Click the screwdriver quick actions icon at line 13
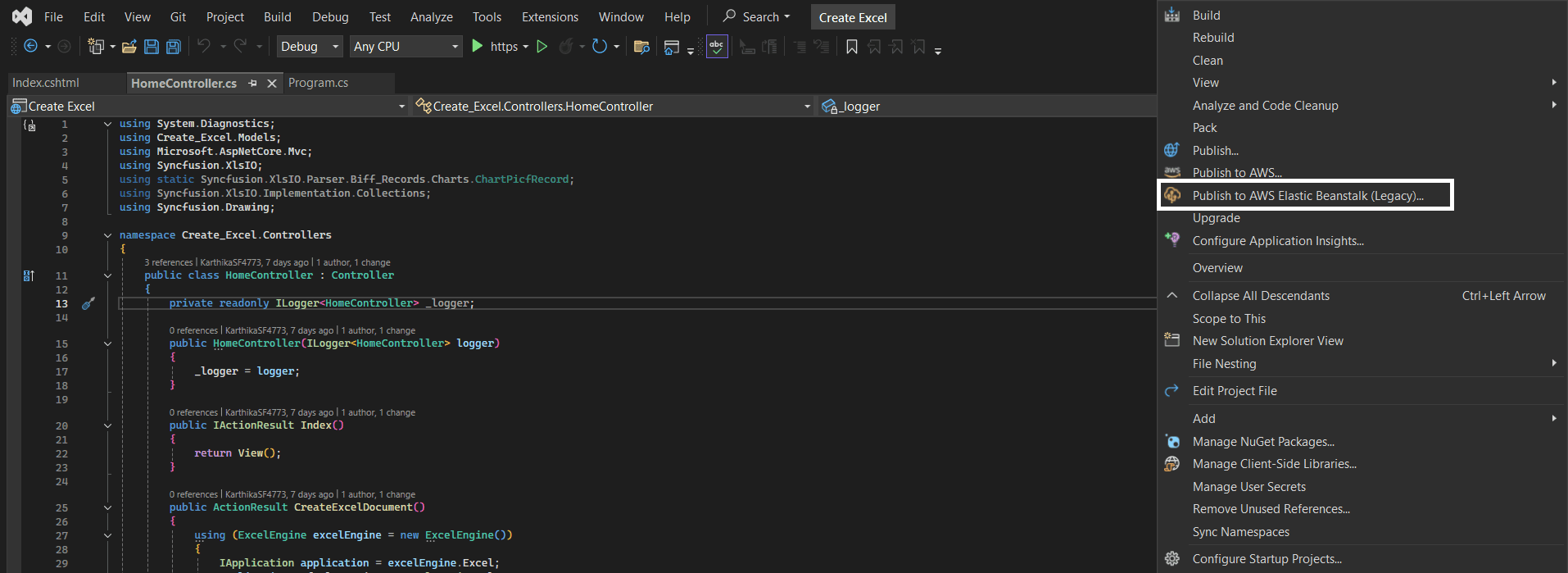This screenshot has width=1568, height=573. [x=88, y=303]
